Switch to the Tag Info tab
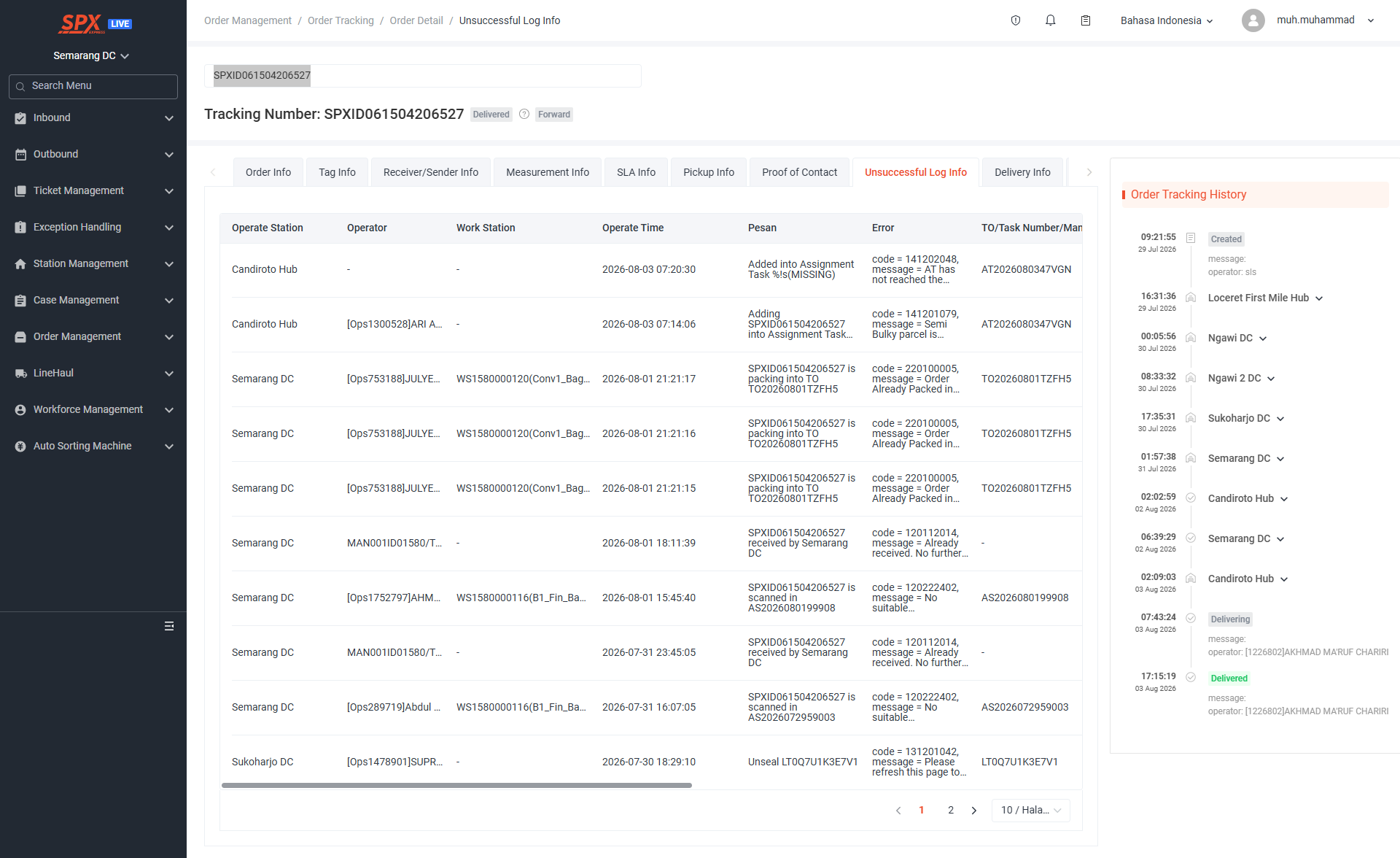This screenshot has height=858, width=1400. pos(337,172)
